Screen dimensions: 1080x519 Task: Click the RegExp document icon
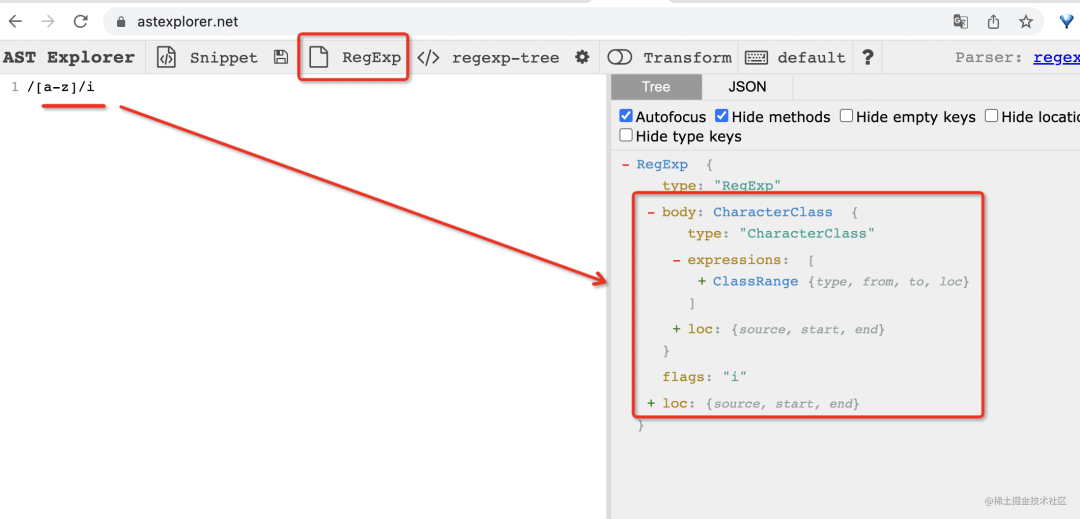(x=318, y=57)
